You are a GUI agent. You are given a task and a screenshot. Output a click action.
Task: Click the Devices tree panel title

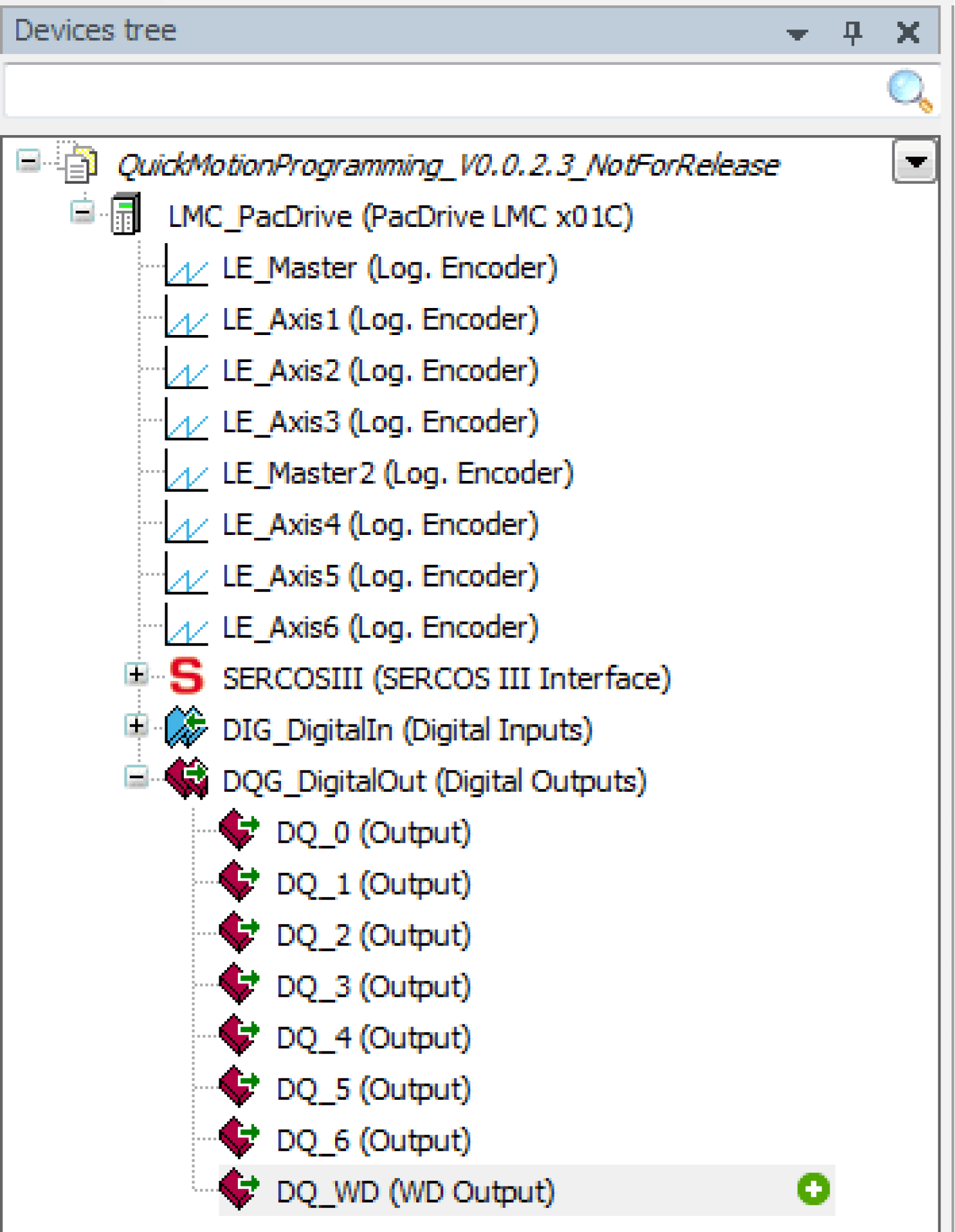click(95, 31)
